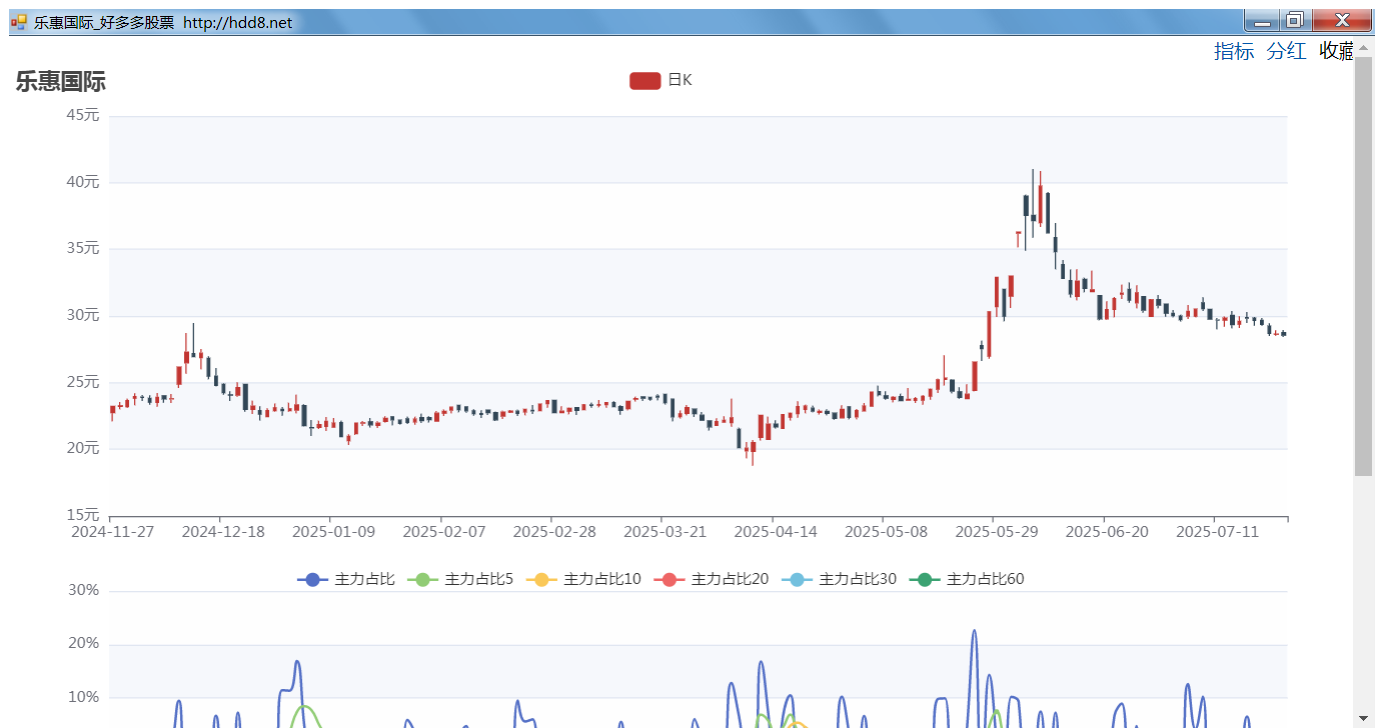Click the scrollbar down arrow
This screenshot has height=728, width=1379.
tap(1364, 718)
